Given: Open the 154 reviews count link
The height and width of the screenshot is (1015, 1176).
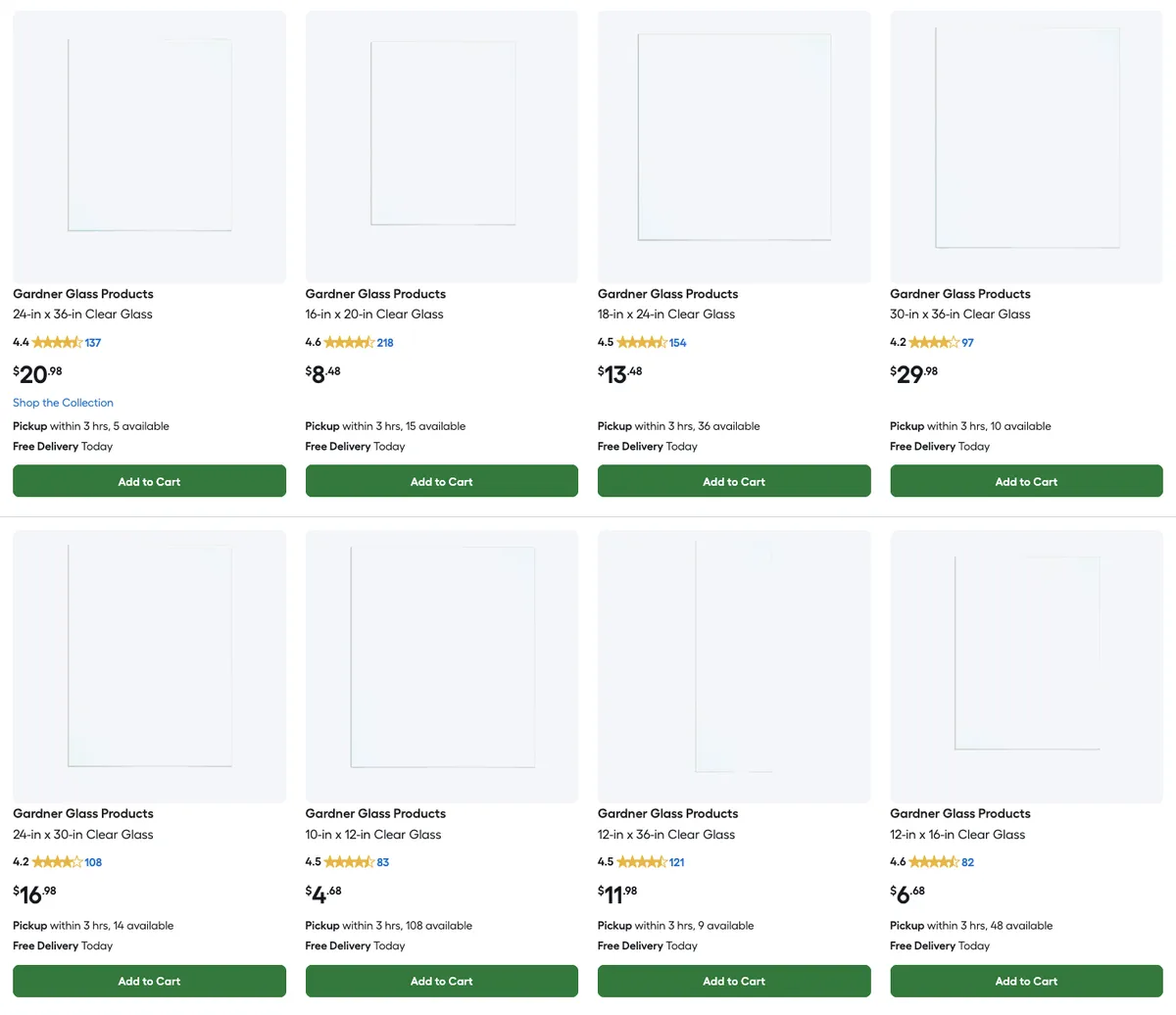Looking at the screenshot, I should (678, 343).
